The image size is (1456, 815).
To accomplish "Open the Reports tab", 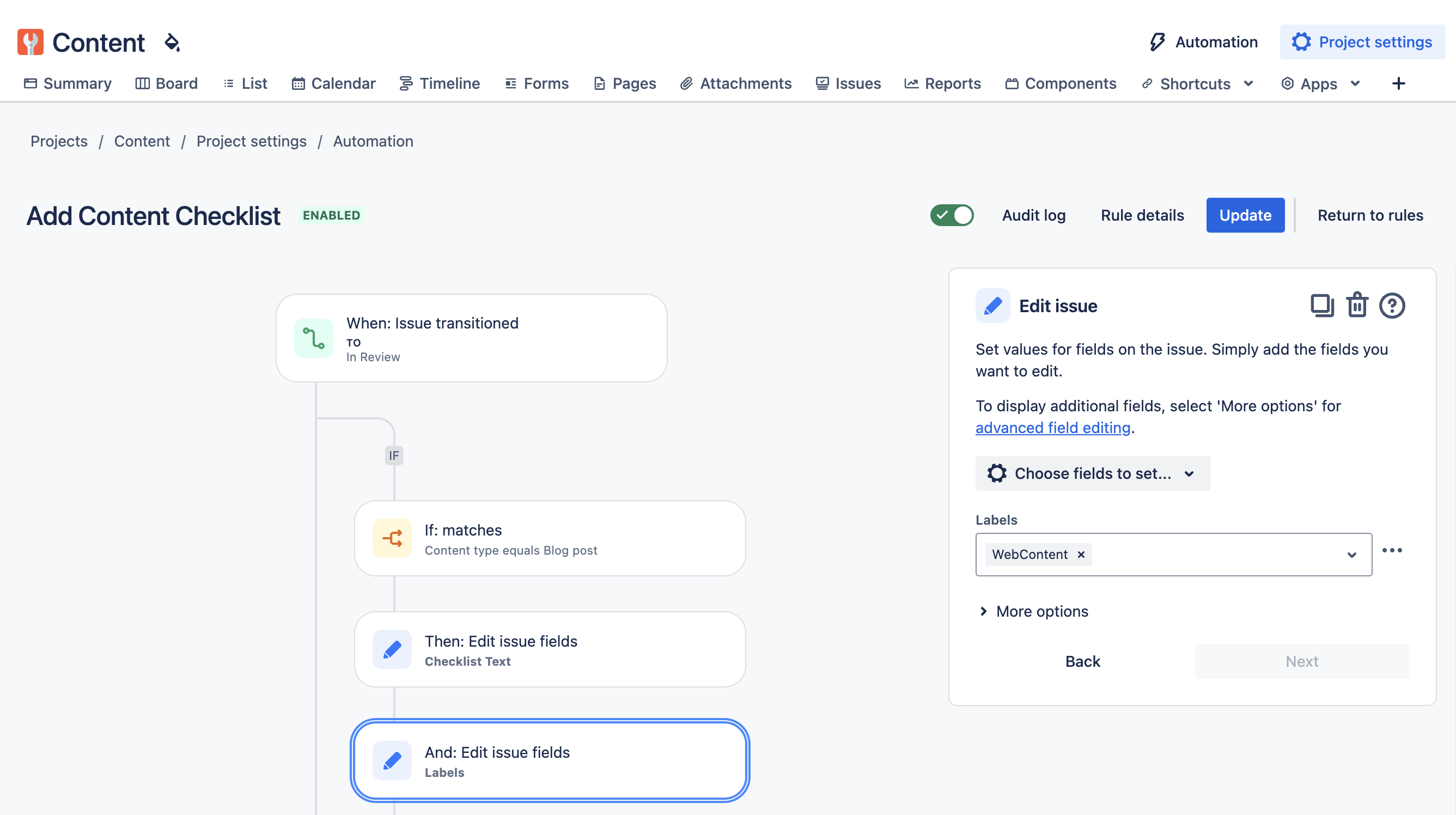I will [943, 84].
